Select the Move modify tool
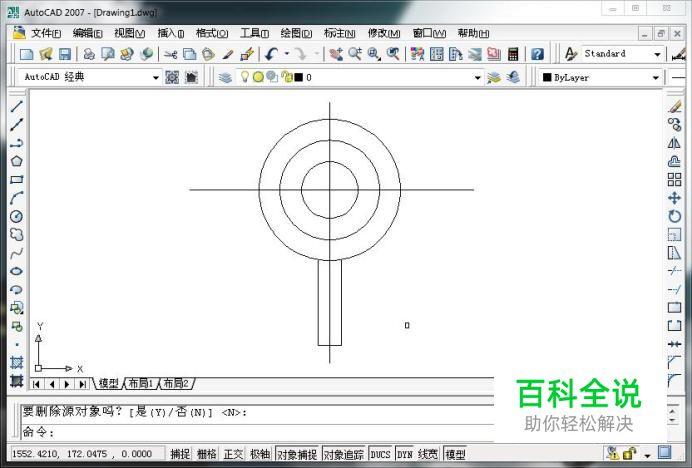The image size is (692, 468). click(x=674, y=198)
